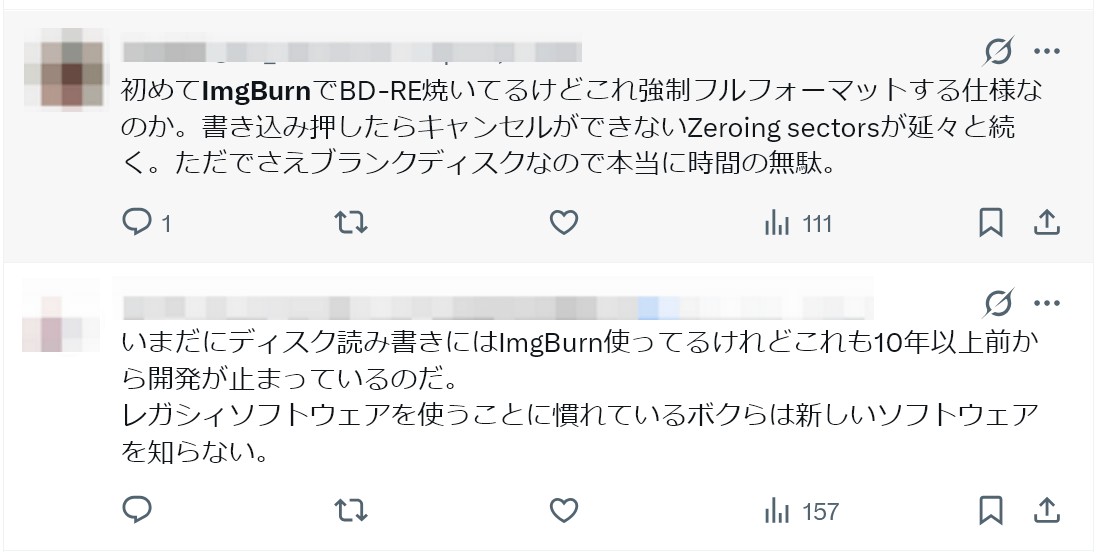Click bold ImgBurn keyword in first tweet
The image size is (1100, 552).
pos(256,90)
